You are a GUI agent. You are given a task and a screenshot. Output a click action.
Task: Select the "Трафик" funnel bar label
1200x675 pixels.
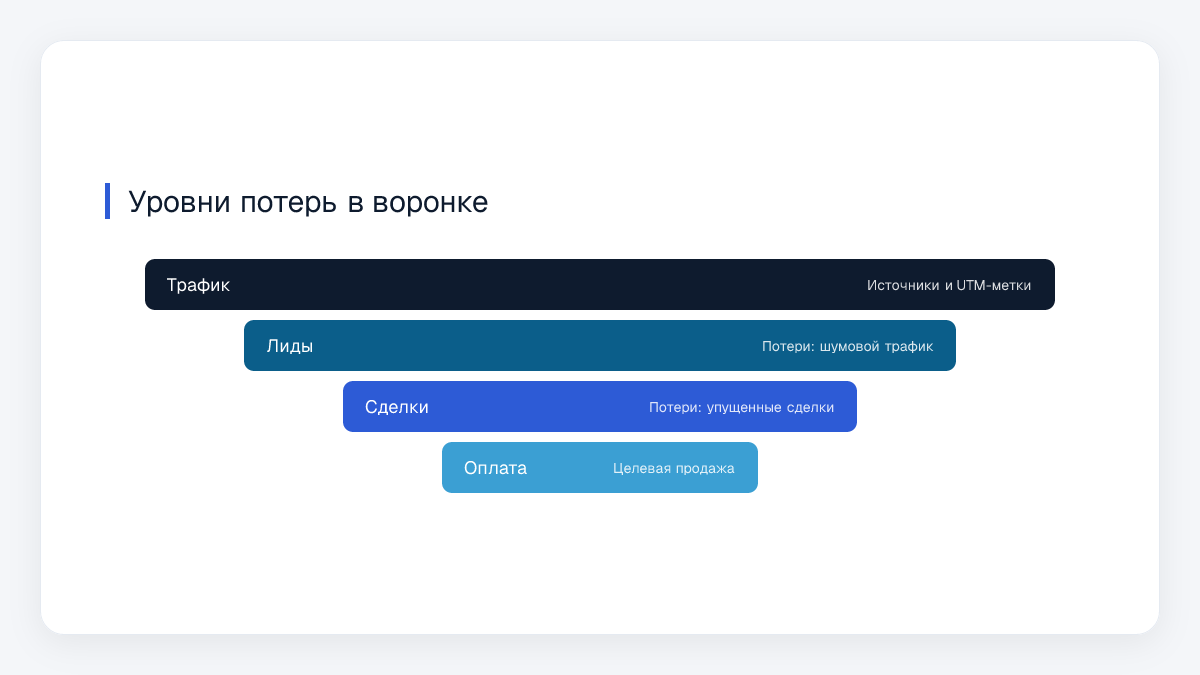198,285
